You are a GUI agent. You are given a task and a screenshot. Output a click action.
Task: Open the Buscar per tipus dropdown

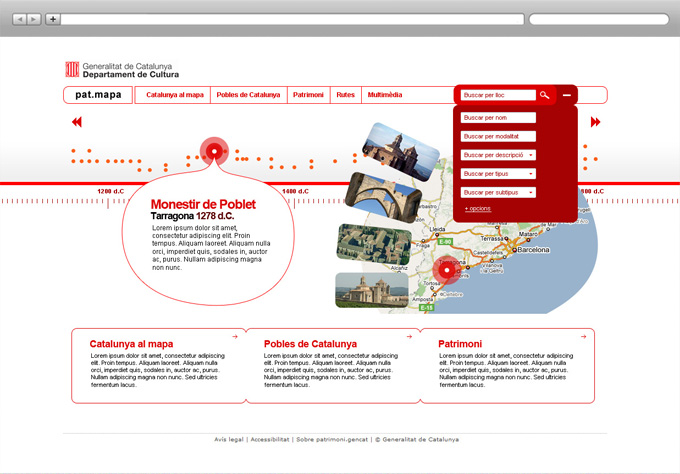pos(498,173)
